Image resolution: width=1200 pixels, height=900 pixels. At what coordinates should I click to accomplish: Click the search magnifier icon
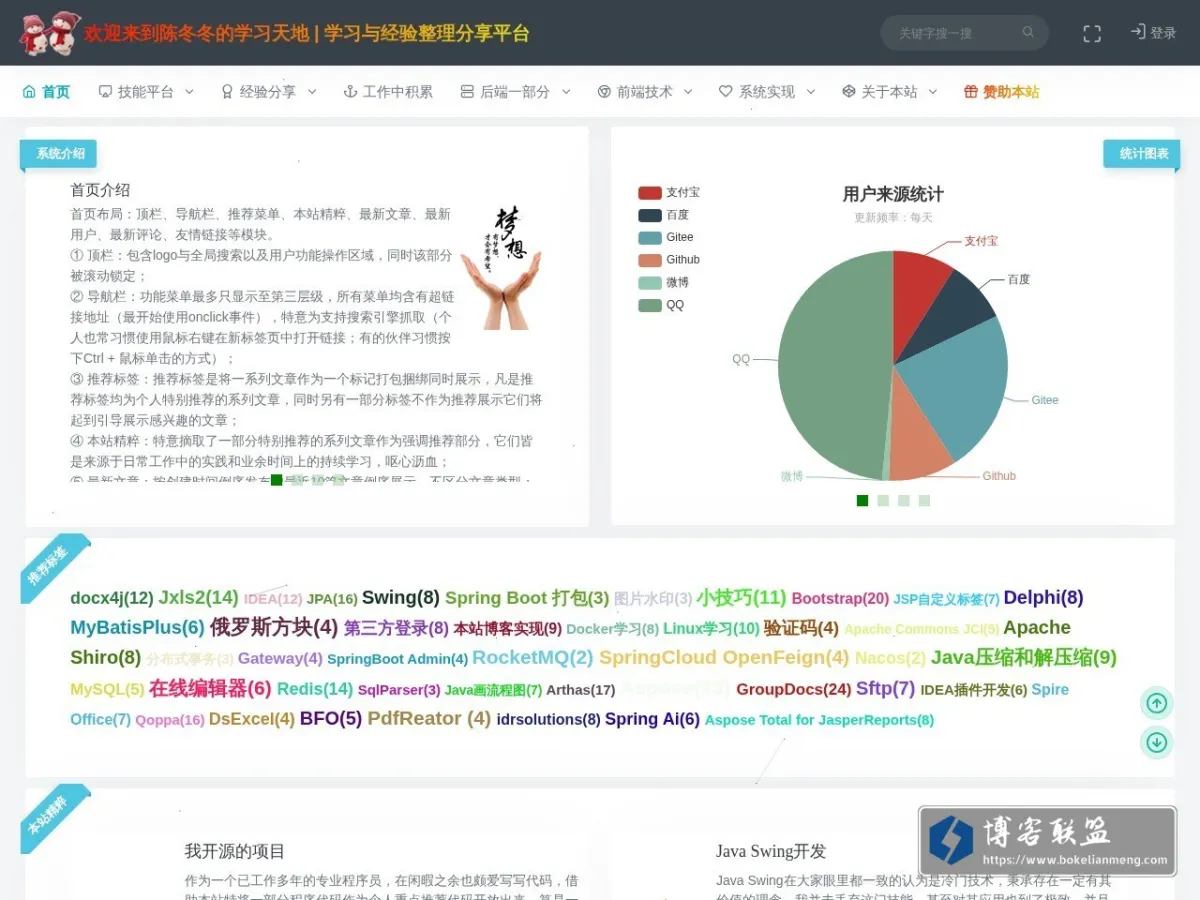1028,32
